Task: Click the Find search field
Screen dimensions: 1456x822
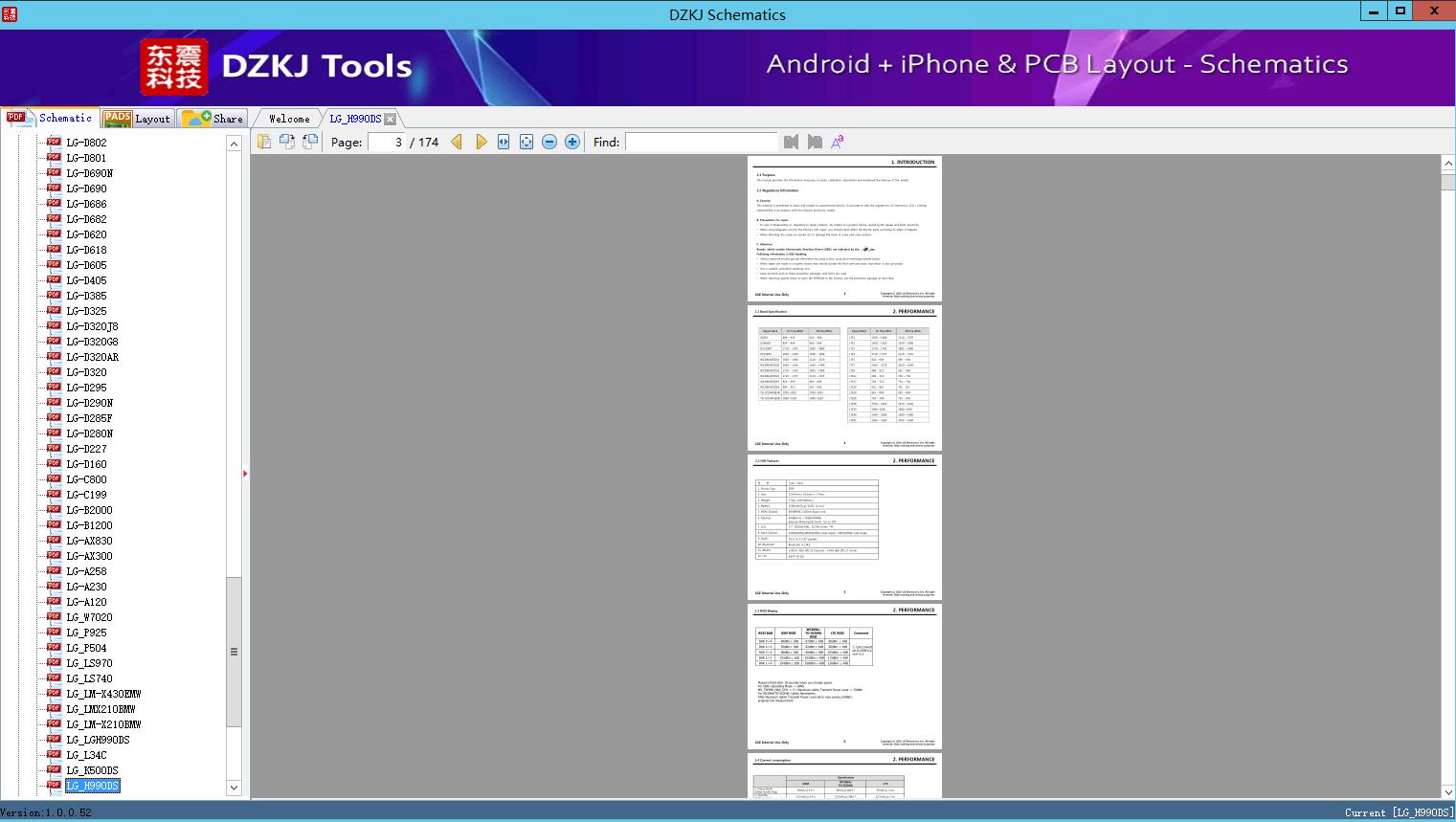Action: [702, 142]
